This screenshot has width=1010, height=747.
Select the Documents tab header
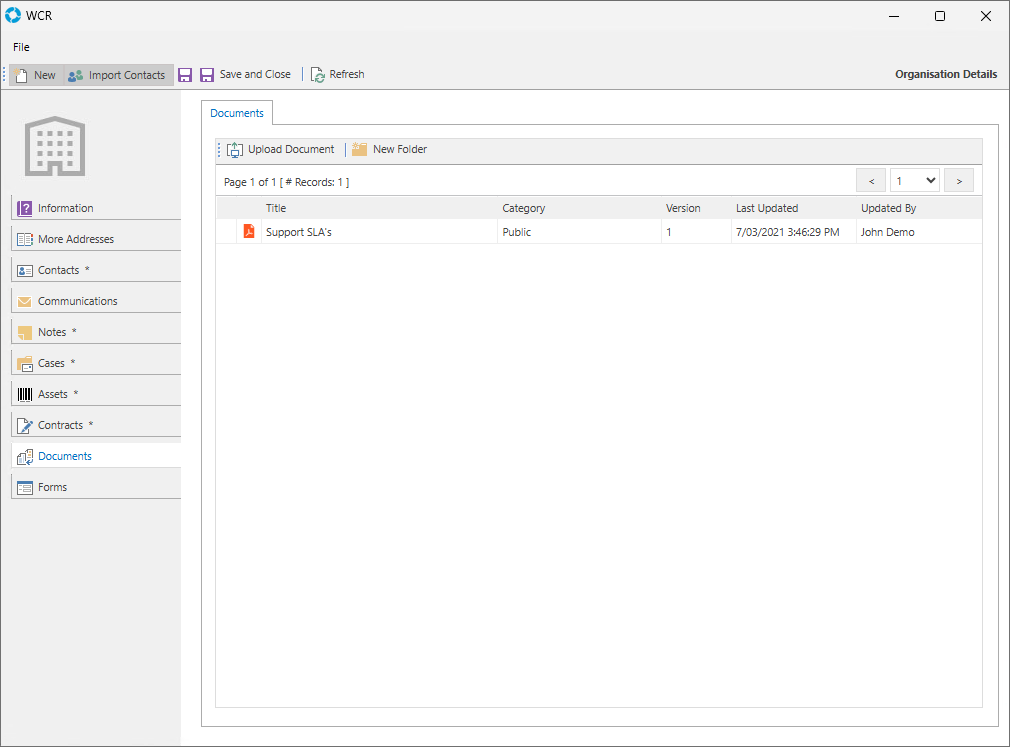237,114
